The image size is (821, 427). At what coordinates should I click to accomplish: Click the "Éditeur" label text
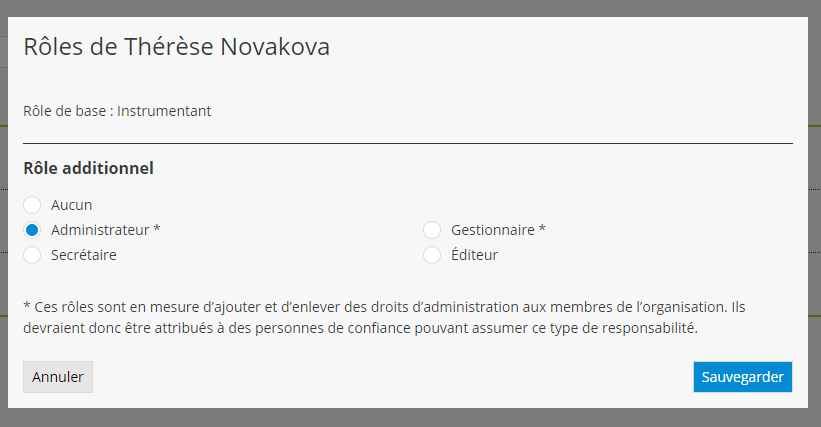click(474, 255)
